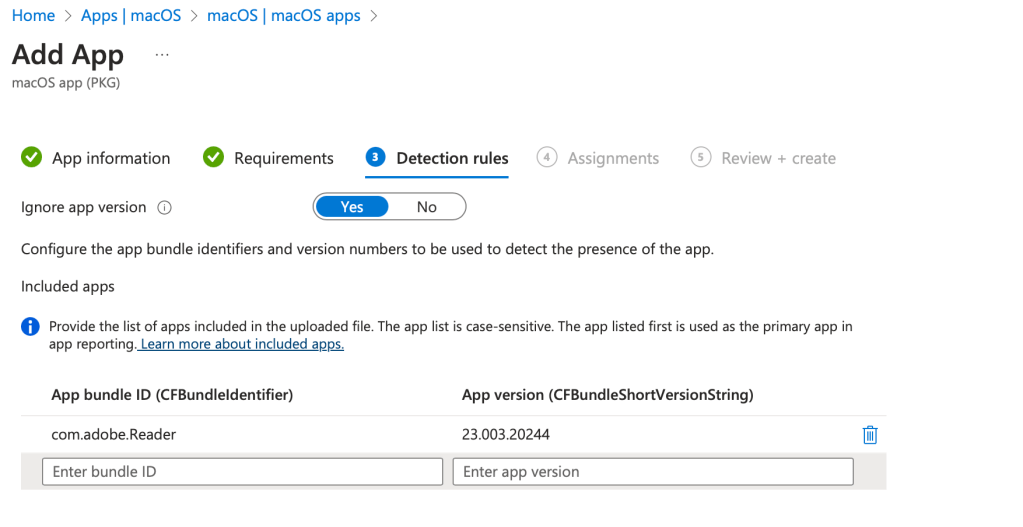Open the ellipsis menu beside Add App
This screenshot has height=527, width=1023.
tap(162, 54)
